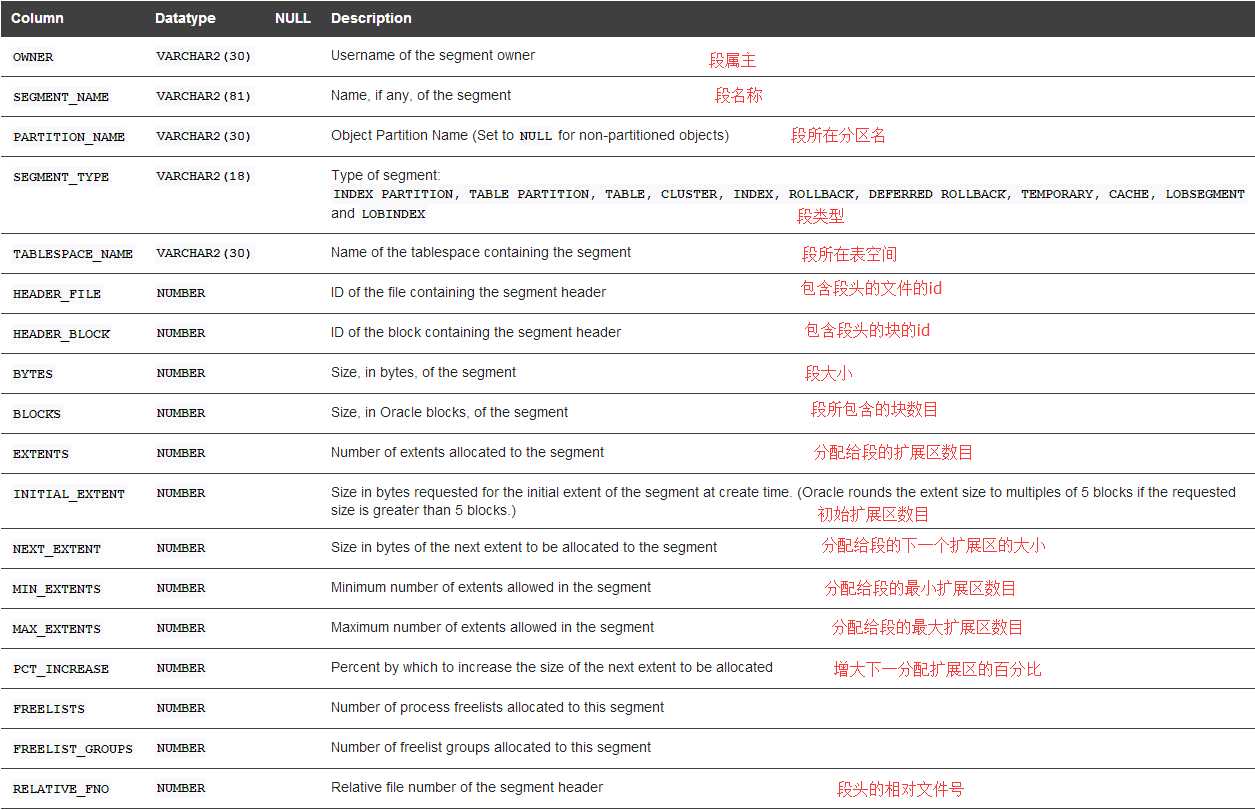Select the TABLESPACE_NAME column name

[73, 254]
